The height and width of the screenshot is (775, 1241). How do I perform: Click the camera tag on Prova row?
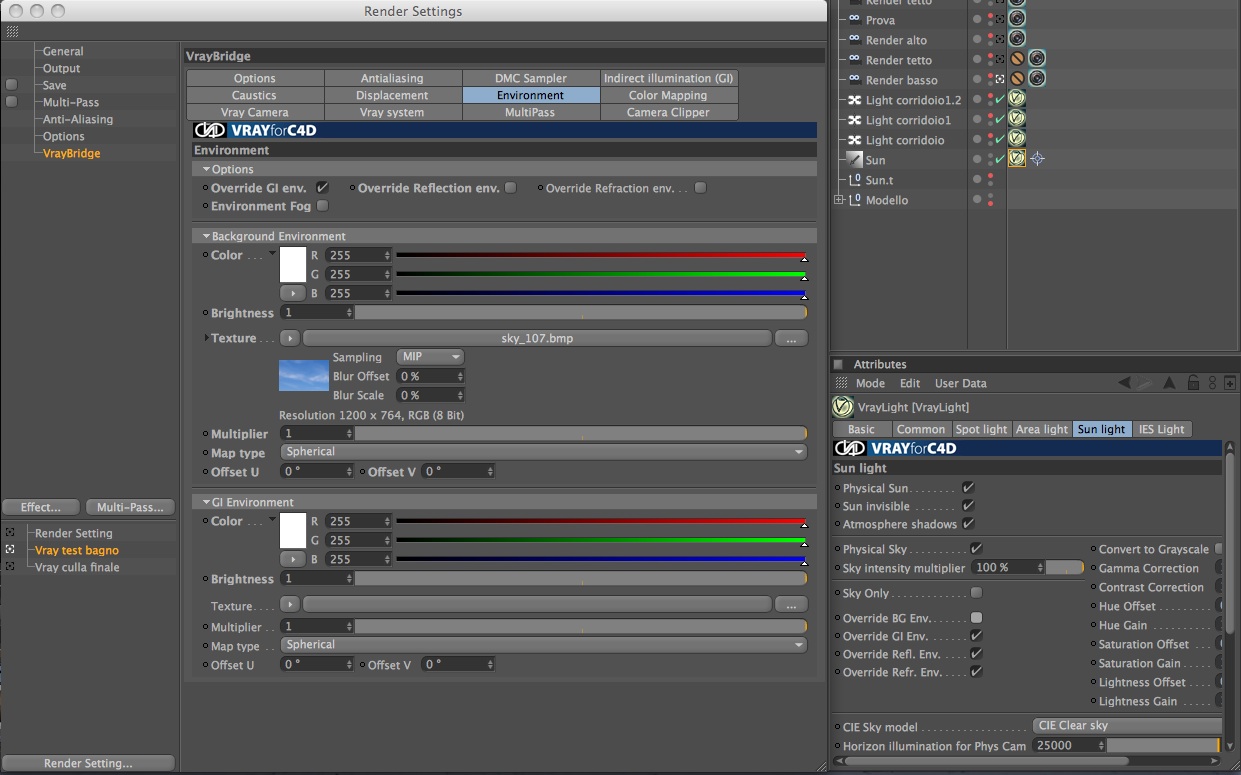1017,18
